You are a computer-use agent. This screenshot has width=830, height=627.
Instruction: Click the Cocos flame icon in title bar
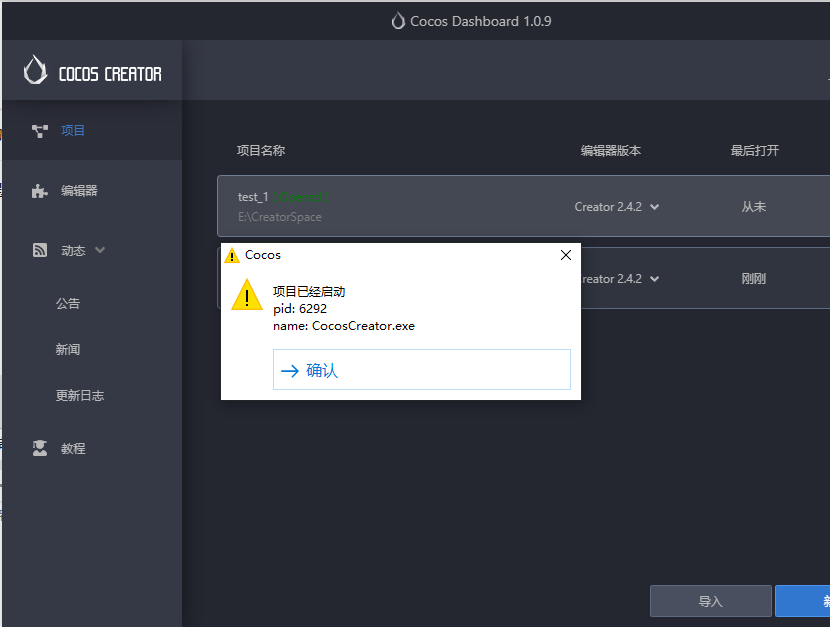pyautogui.click(x=398, y=21)
